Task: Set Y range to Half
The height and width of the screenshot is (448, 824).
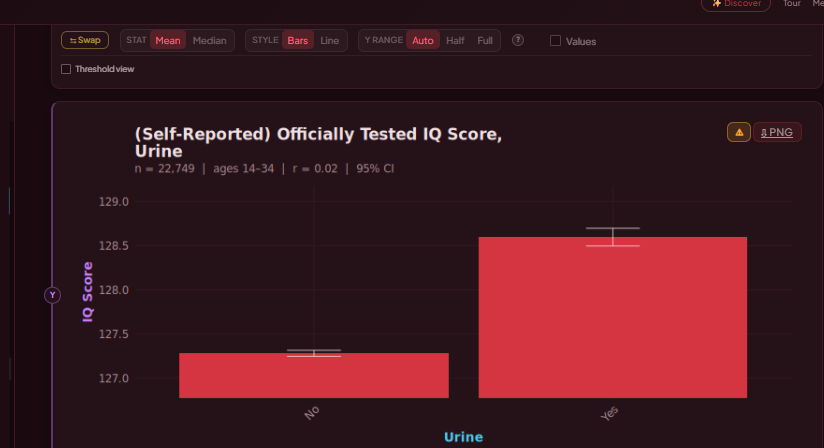Action: 455,41
